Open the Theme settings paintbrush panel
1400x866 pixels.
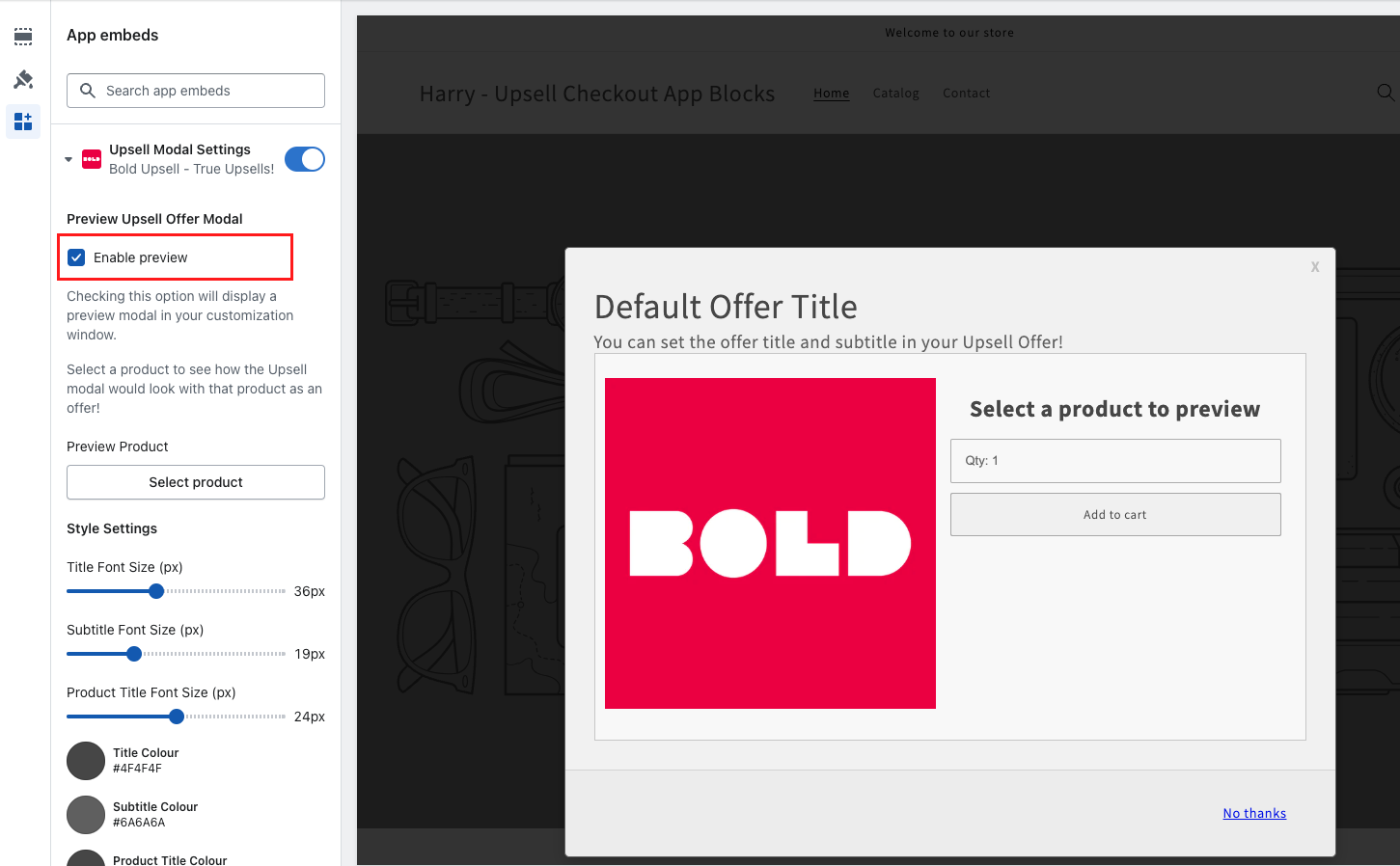click(23, 79)
